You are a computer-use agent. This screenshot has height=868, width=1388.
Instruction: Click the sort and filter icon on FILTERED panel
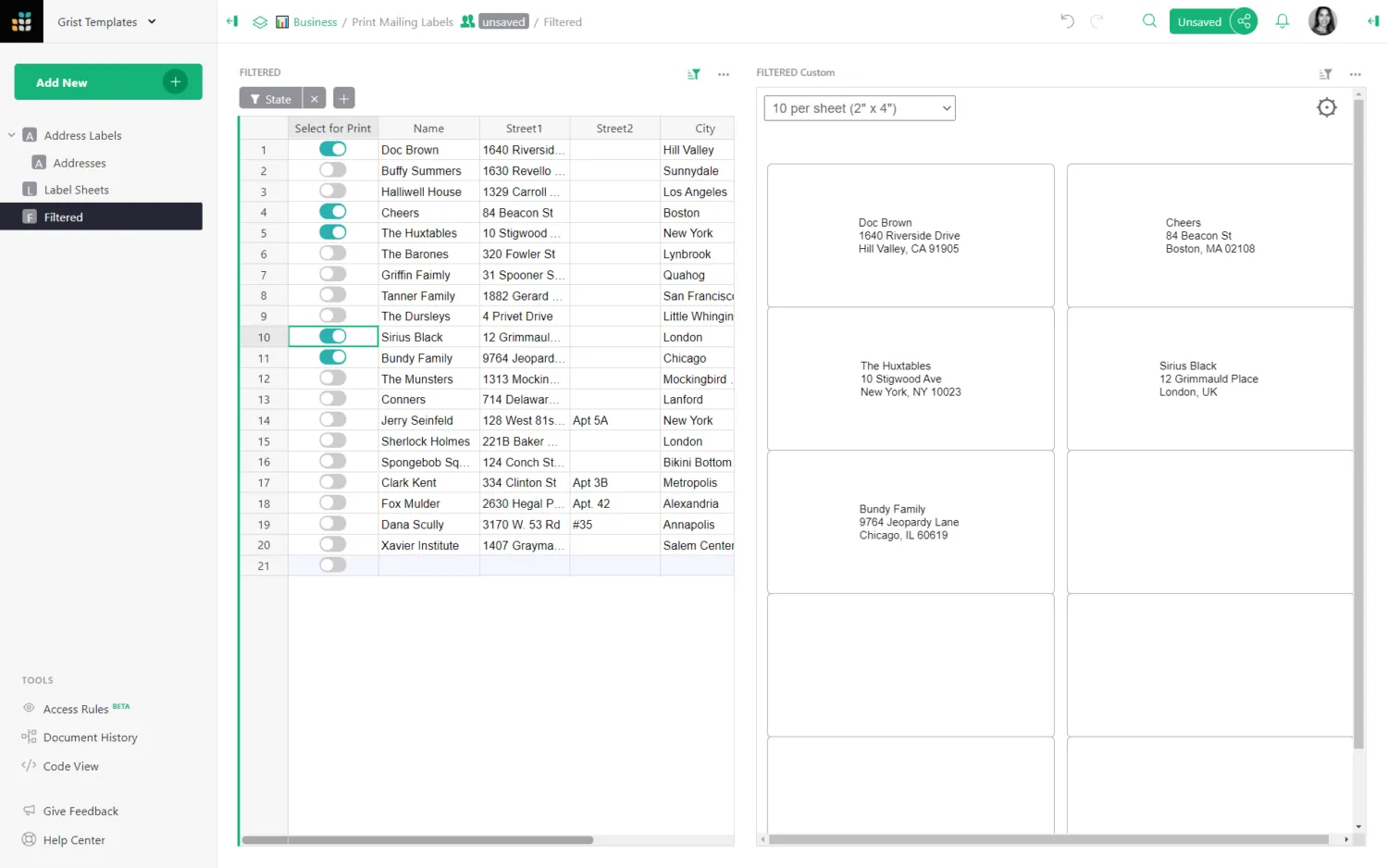[x=693, y=74]
